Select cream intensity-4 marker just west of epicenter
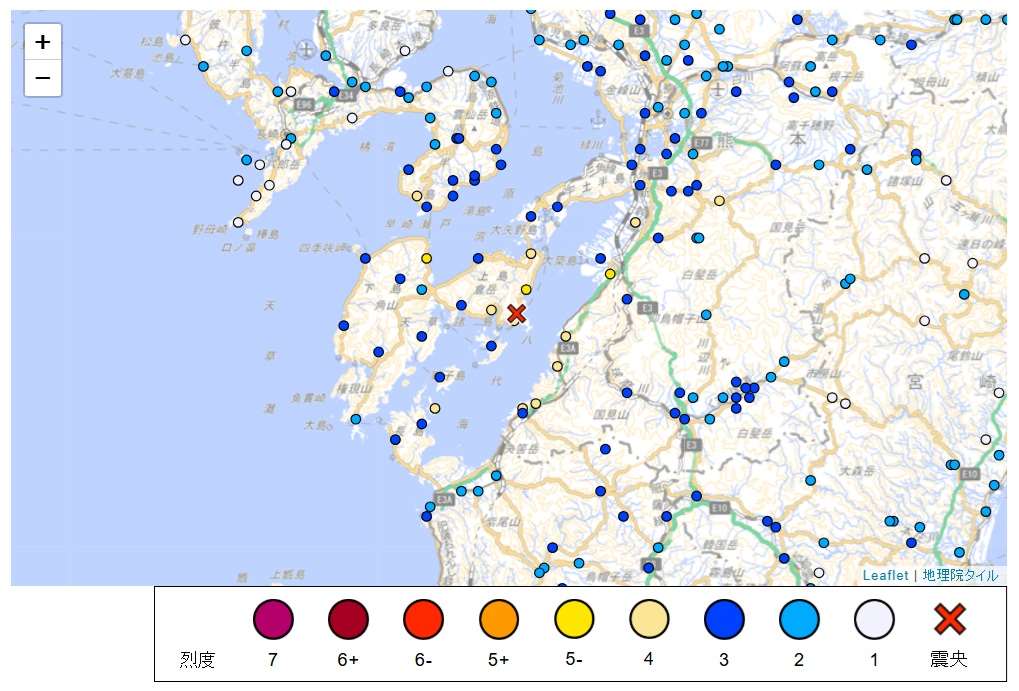 [x=491, y=310]
